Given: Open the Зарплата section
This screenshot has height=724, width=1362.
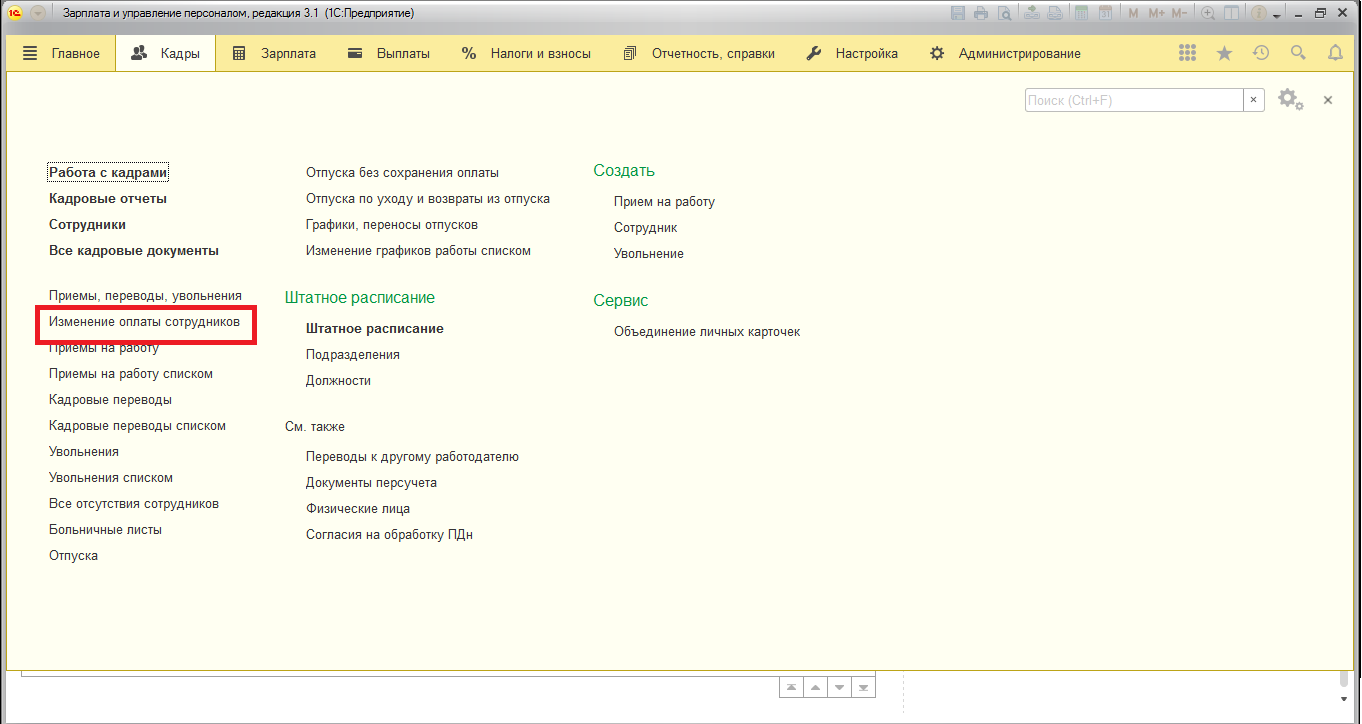Looking at the screenshot, I should [273, 53].
